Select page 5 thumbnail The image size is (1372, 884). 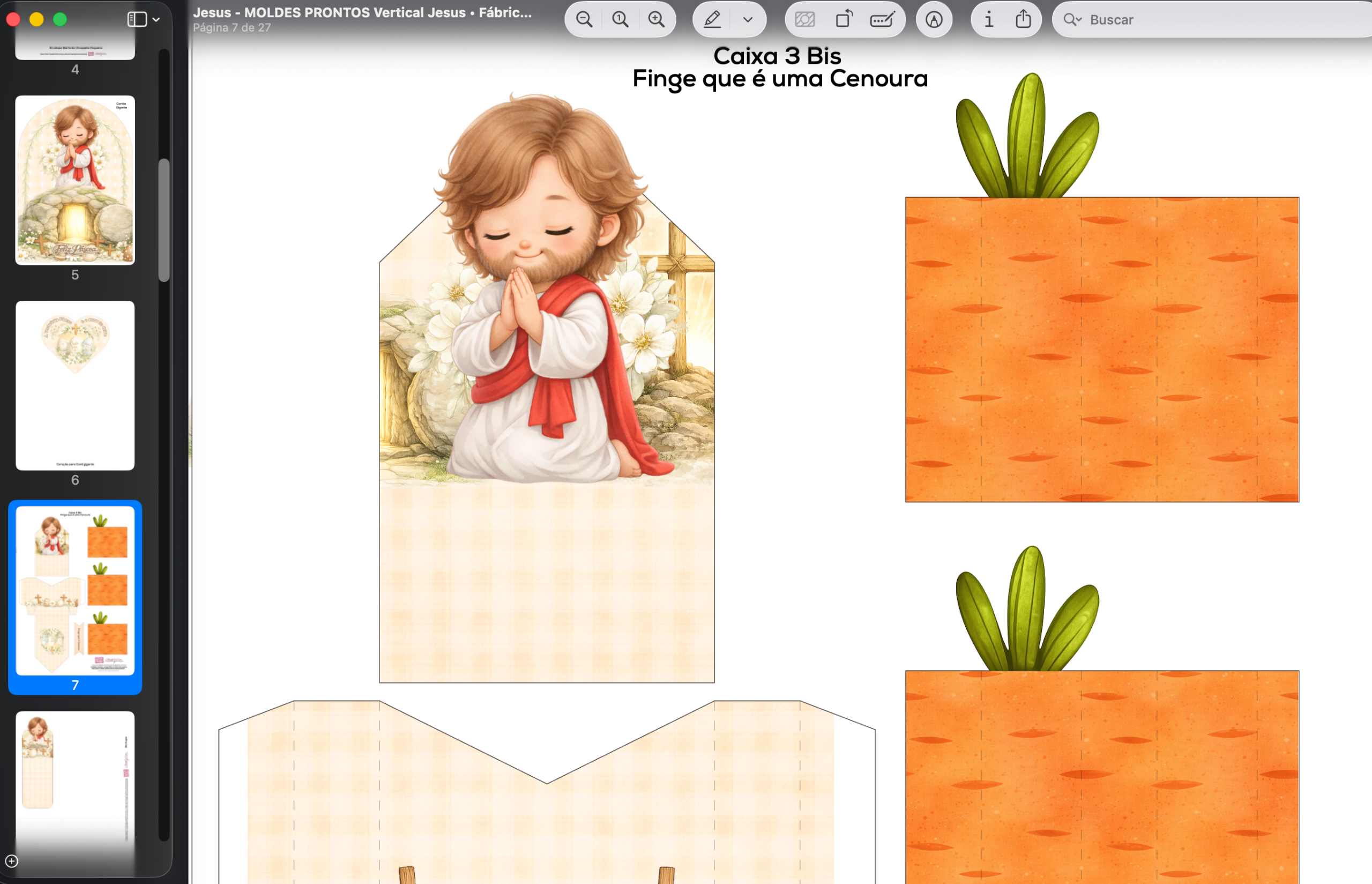[x=75, y=180]
